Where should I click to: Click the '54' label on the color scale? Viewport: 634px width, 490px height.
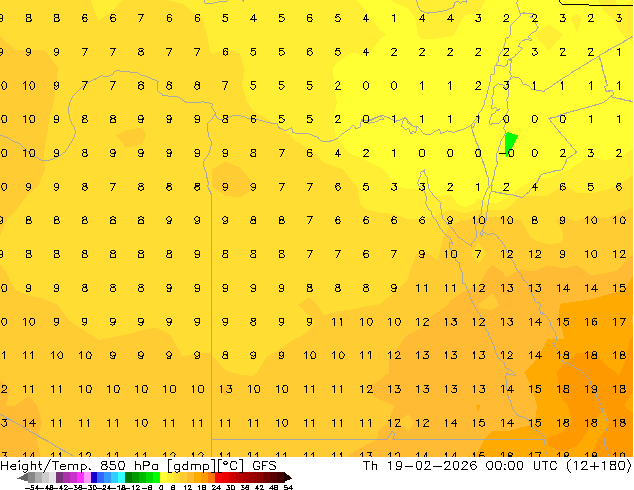coord(288,487)
